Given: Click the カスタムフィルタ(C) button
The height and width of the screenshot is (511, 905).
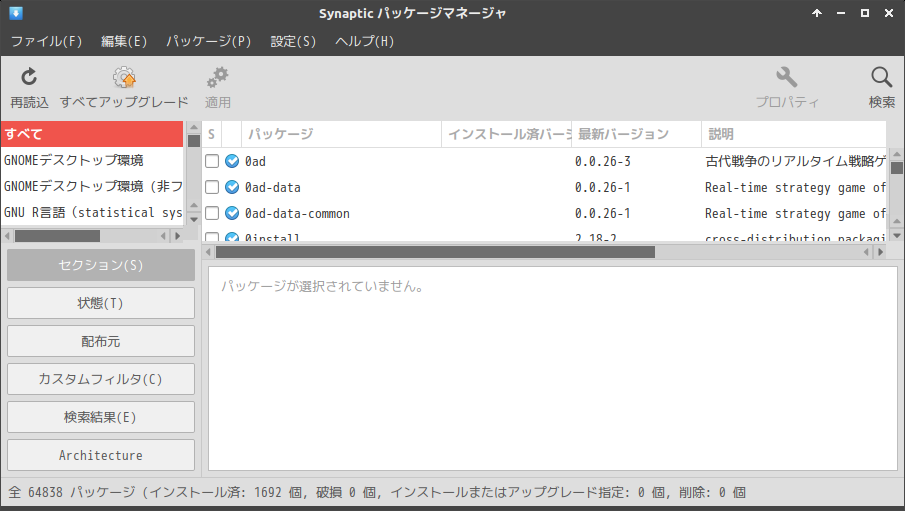Looking at the screenshot, I should point(101,379).
